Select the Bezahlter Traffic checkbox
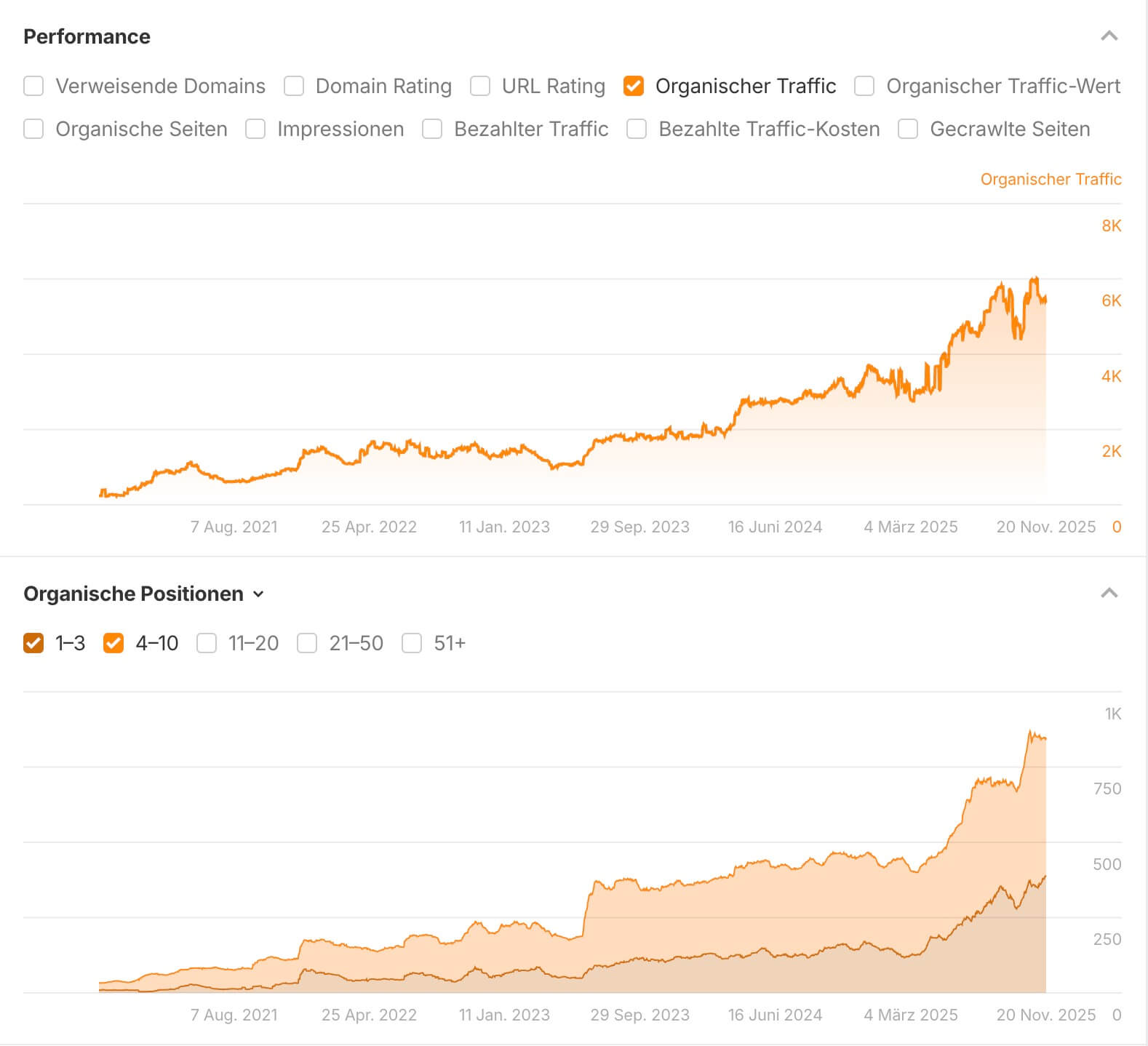This screenshot has height=1046, width=1148. [432, 129]
